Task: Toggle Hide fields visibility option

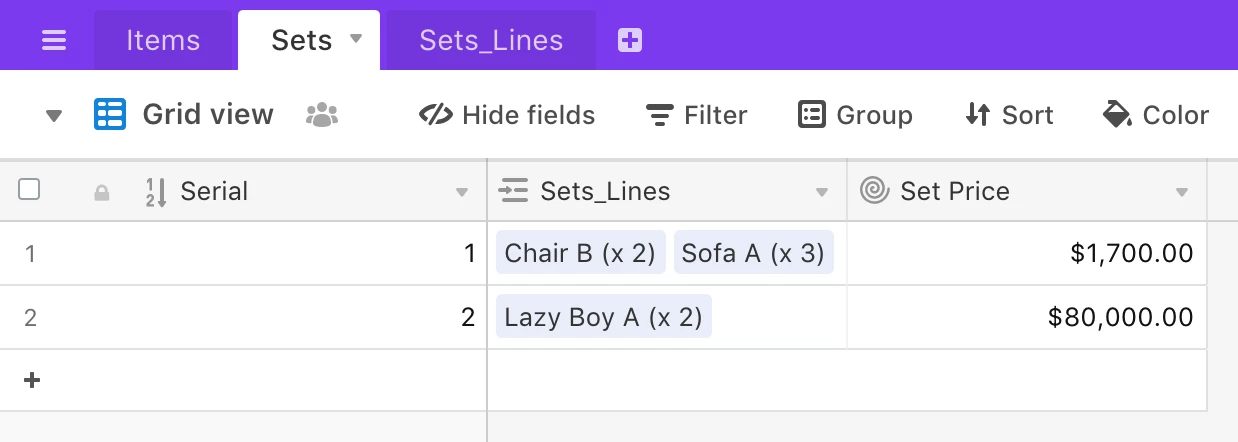Action: pyautogui.click(x=507, y=116)
